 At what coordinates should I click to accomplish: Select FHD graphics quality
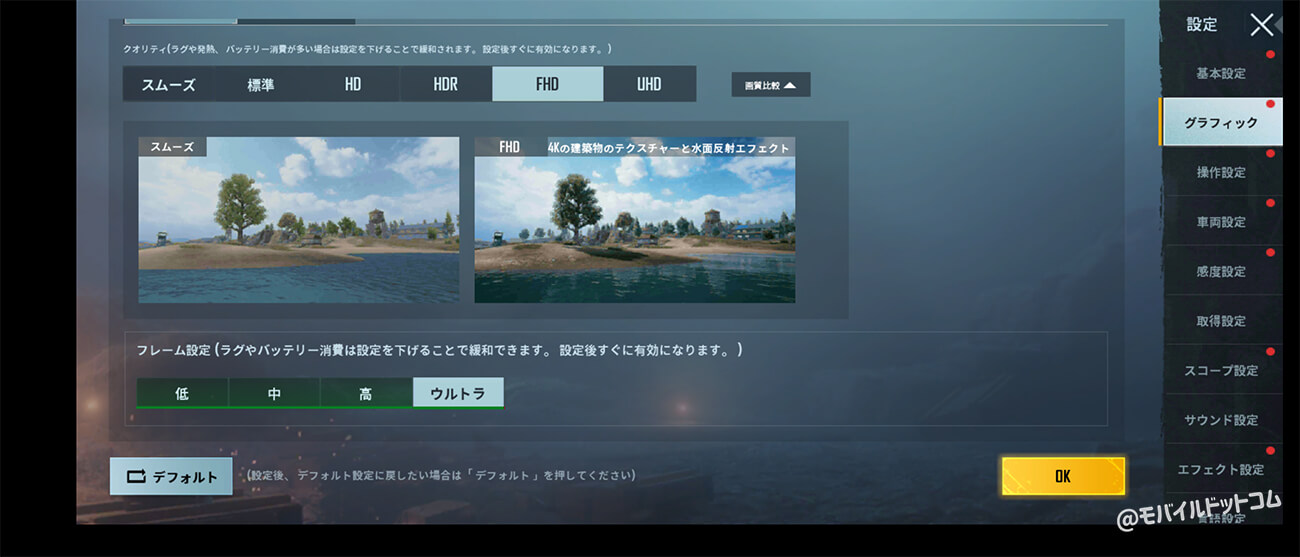coord(547,84)
